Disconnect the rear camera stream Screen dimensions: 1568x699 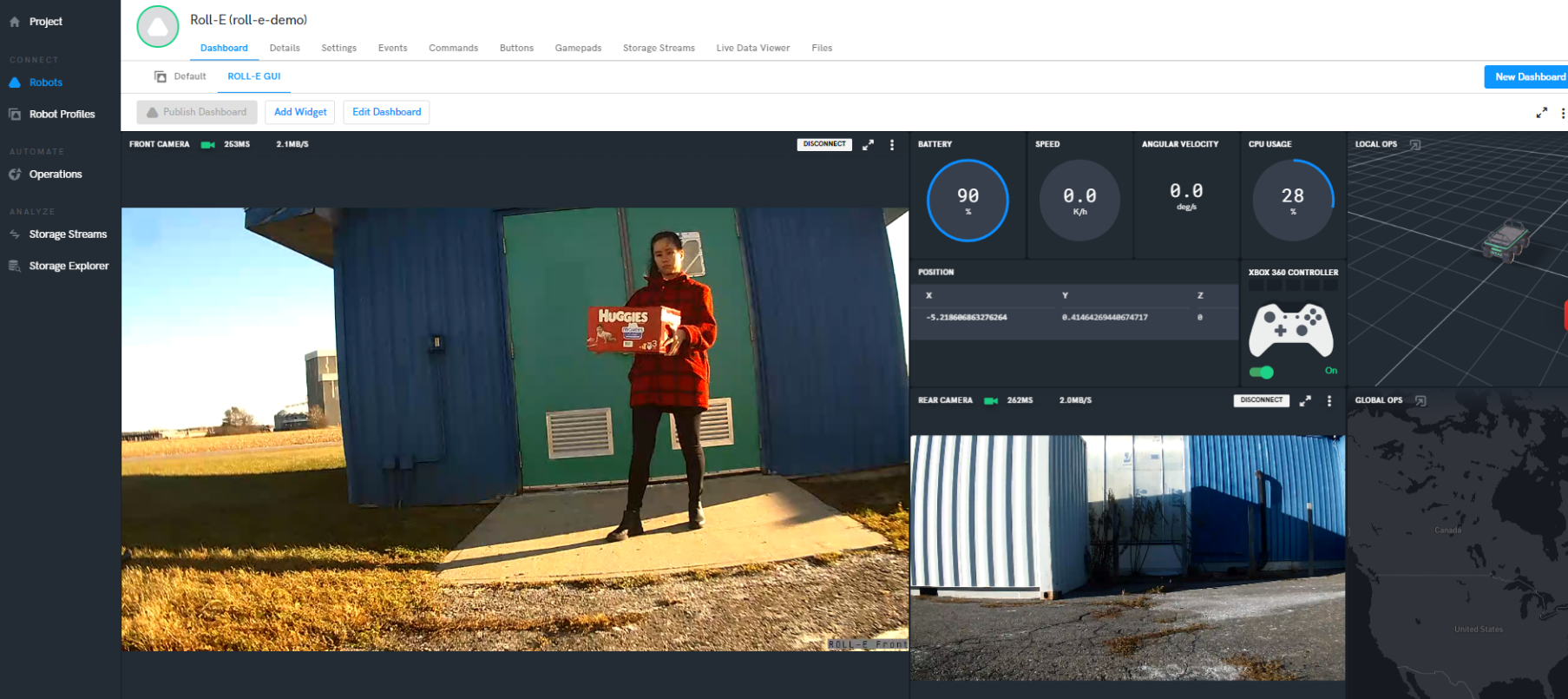point(1261,400)
